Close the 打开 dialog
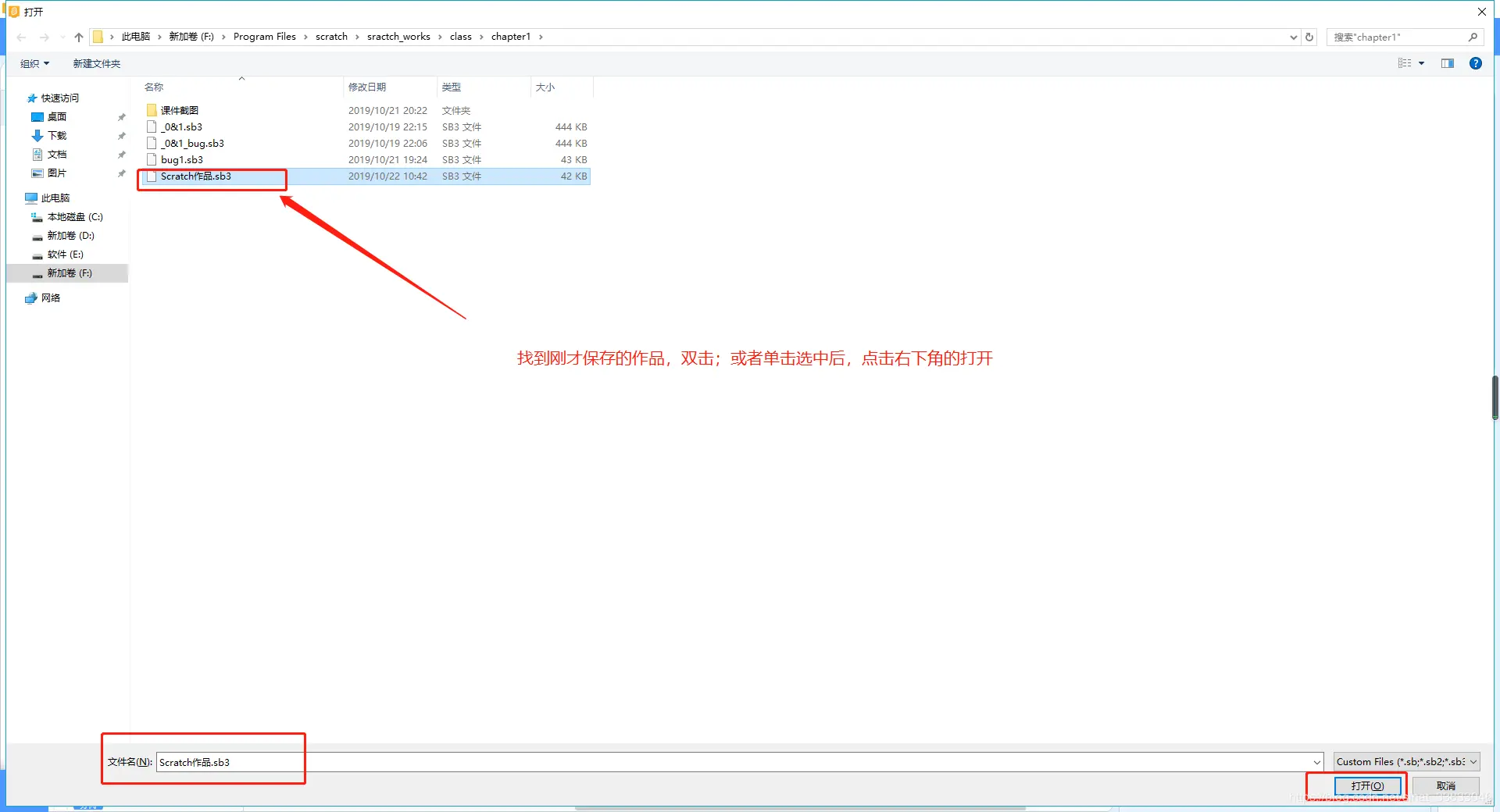This screenshot has width=1500, height=812. tap(1482, 12)
